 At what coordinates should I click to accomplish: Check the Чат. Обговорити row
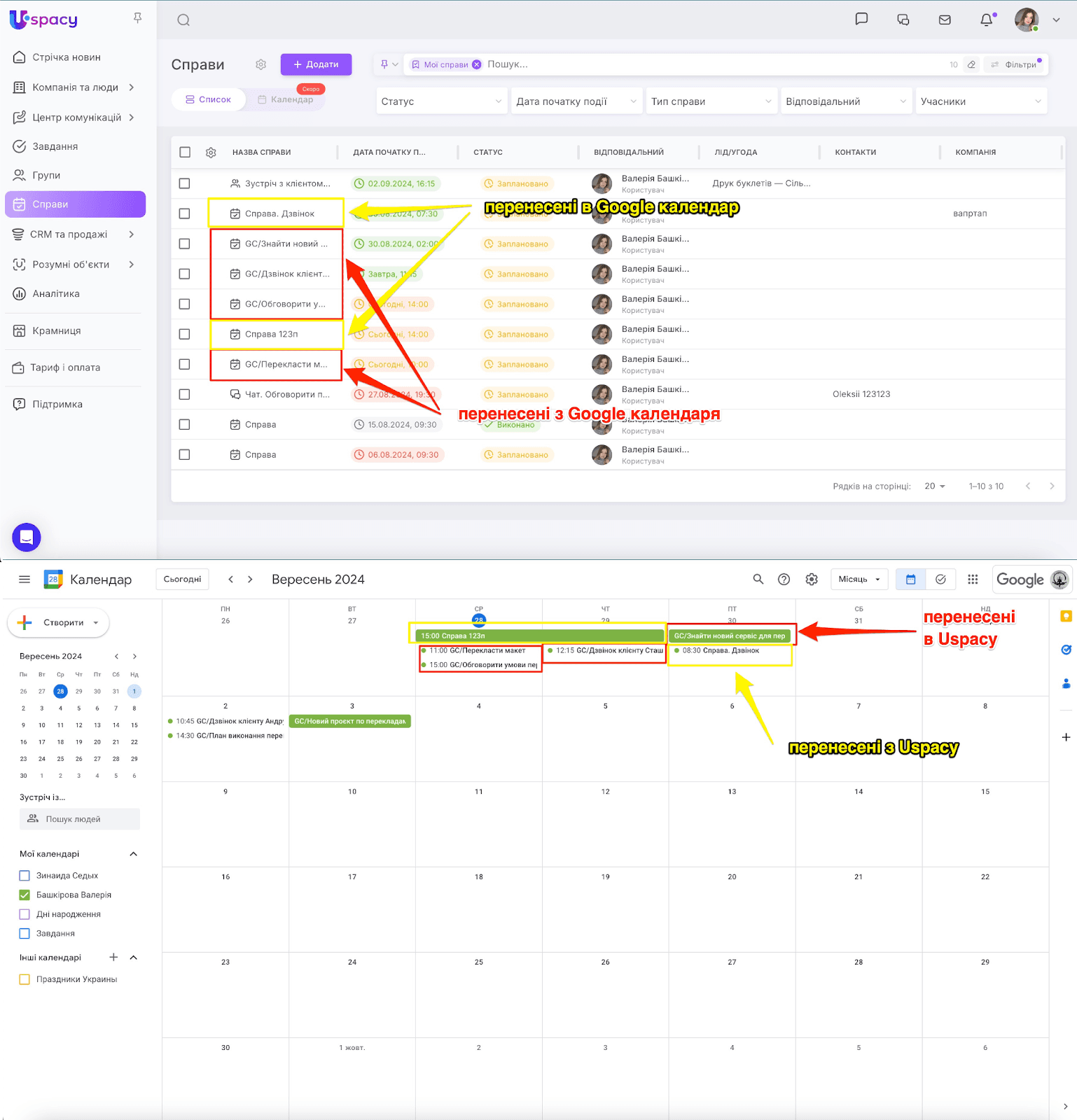[x=185, y=395]
